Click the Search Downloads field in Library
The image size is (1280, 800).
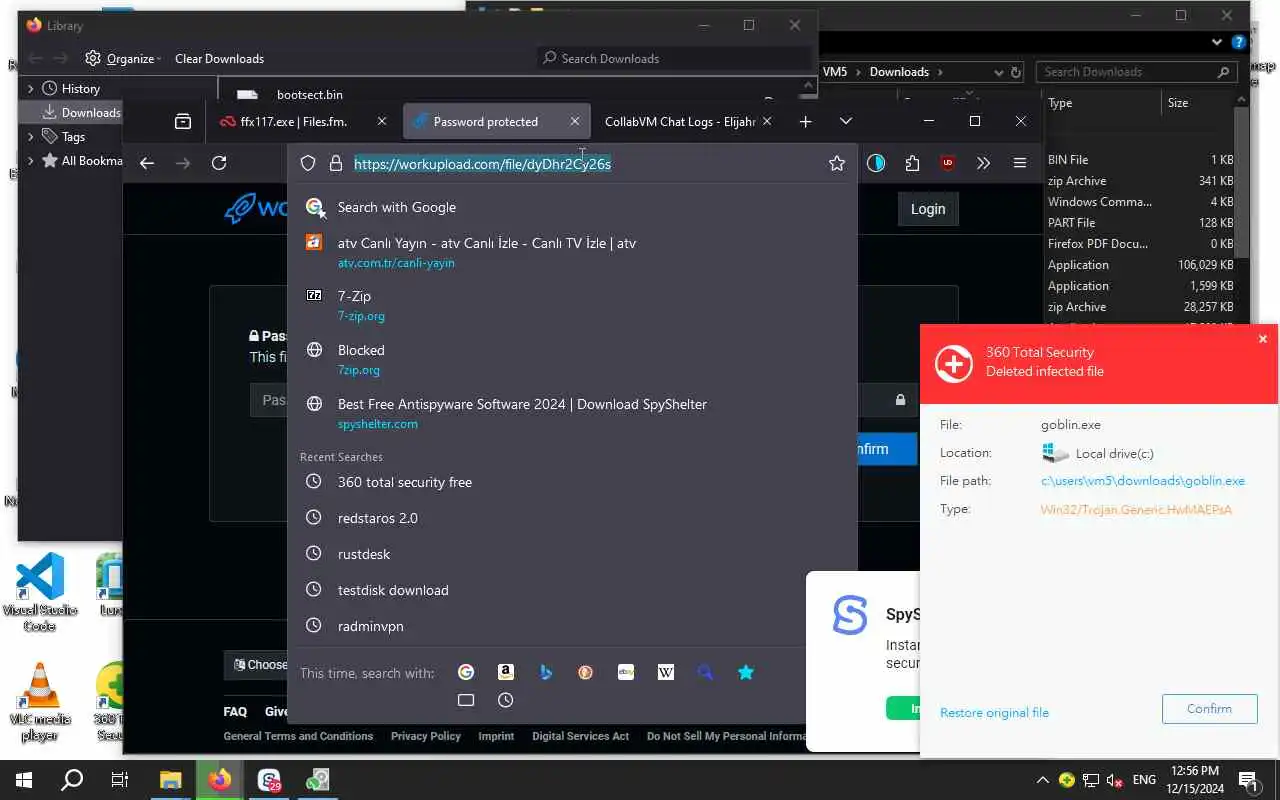675,58
